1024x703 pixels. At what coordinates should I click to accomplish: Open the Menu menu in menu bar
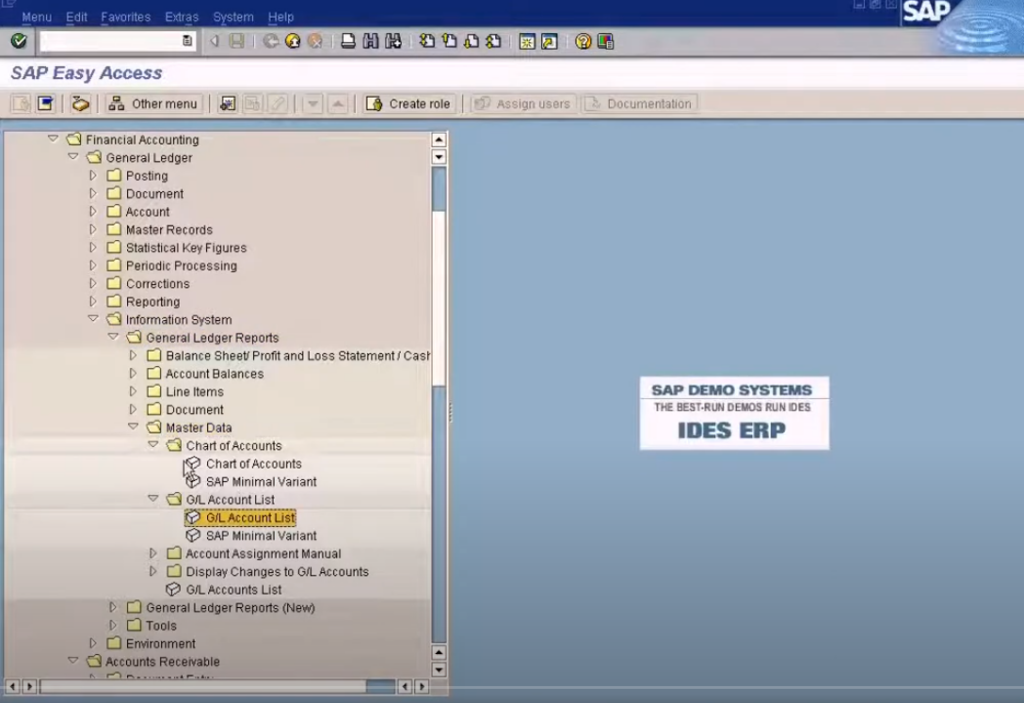pos(37,17)
